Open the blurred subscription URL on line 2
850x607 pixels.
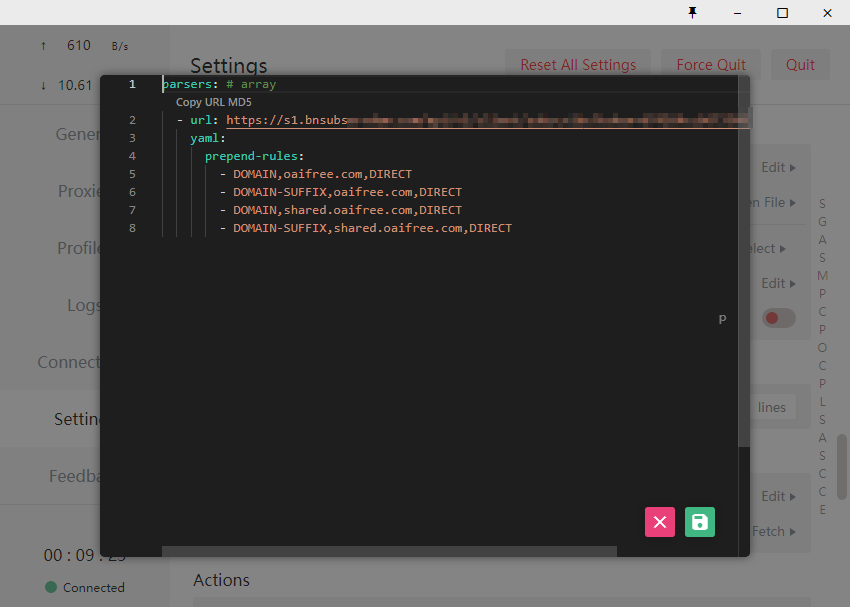coord(487,120)
